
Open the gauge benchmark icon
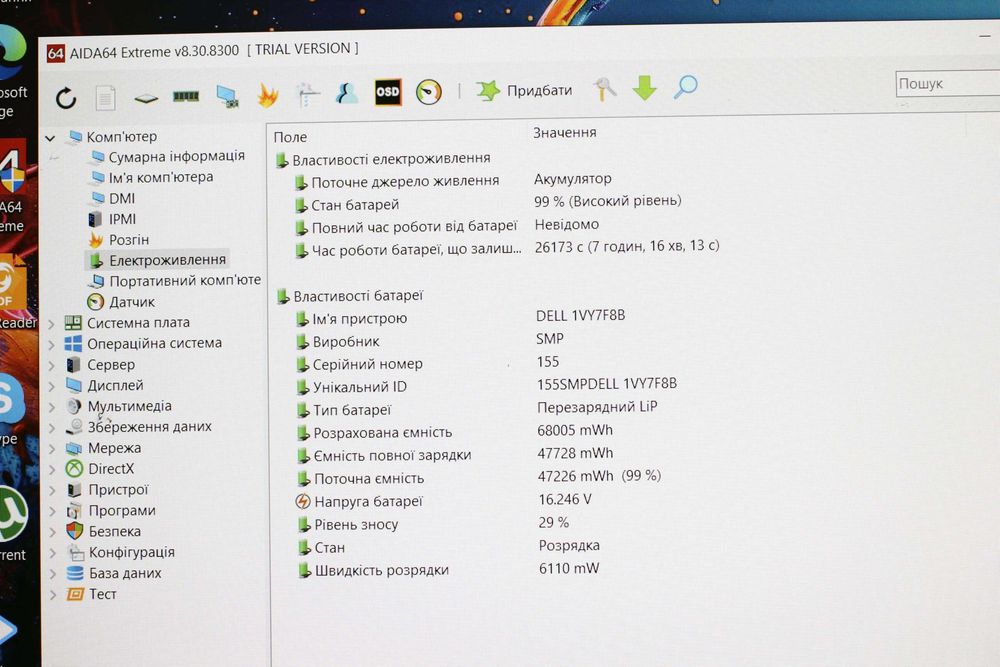tap(429, 92)
